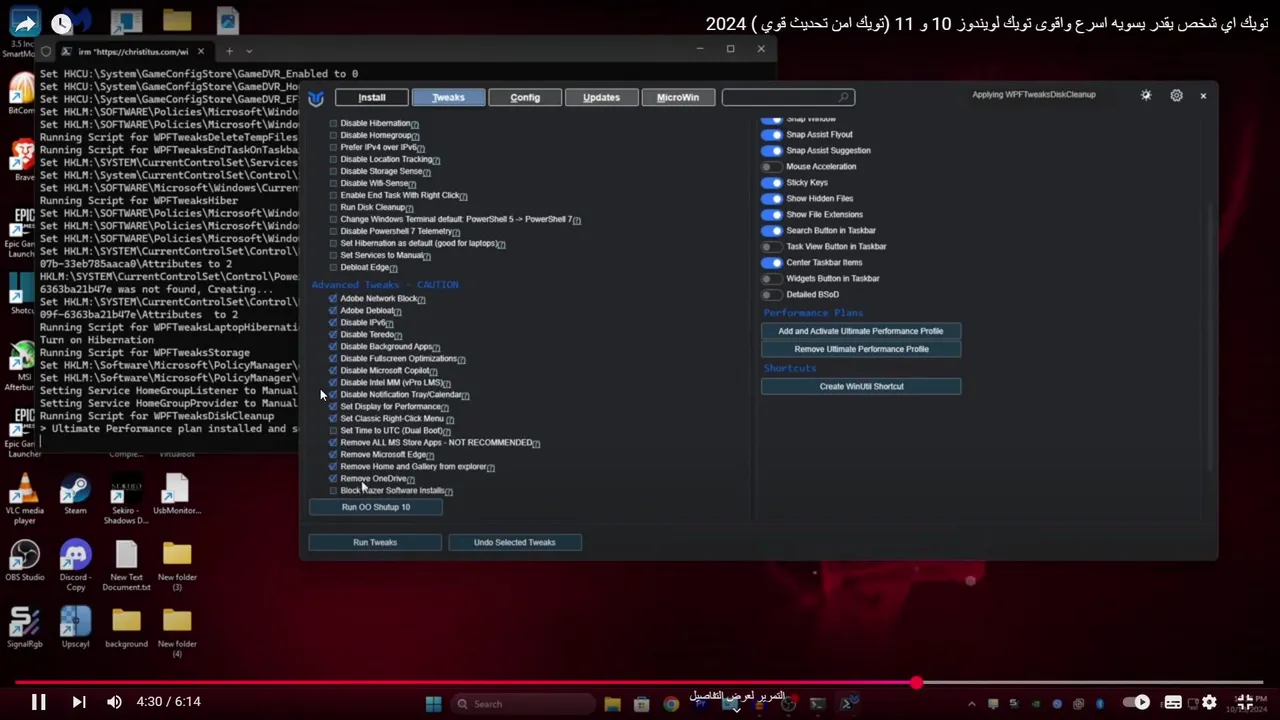
Task: Check the Disable Hibernation checkbox
Action: point(334,123)
